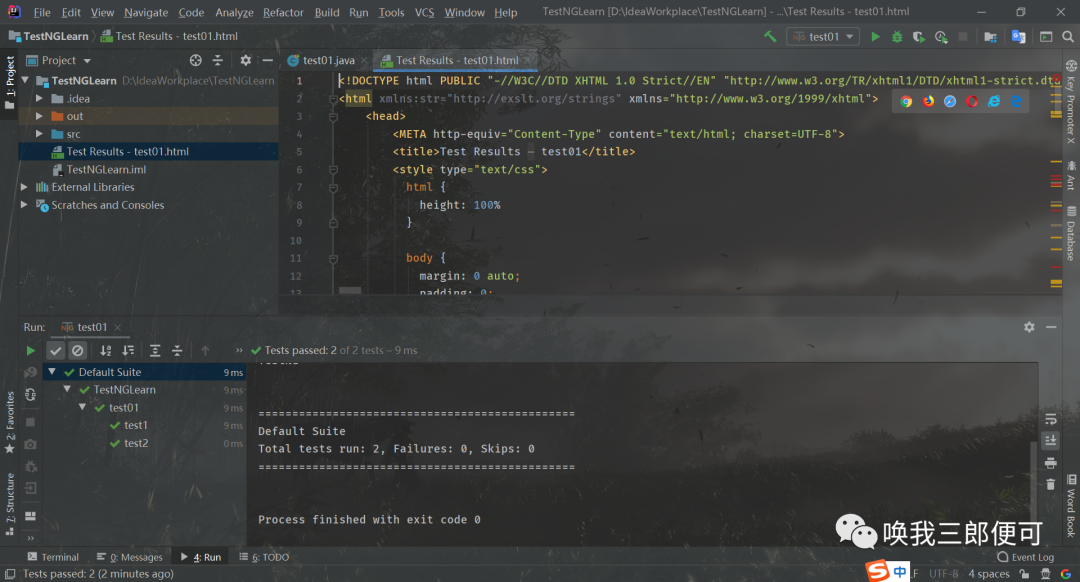Viewport: 1080px width, 582px height.
Task: Select TestNGLearn.iml file in project tree
Action: click(106, 169)
